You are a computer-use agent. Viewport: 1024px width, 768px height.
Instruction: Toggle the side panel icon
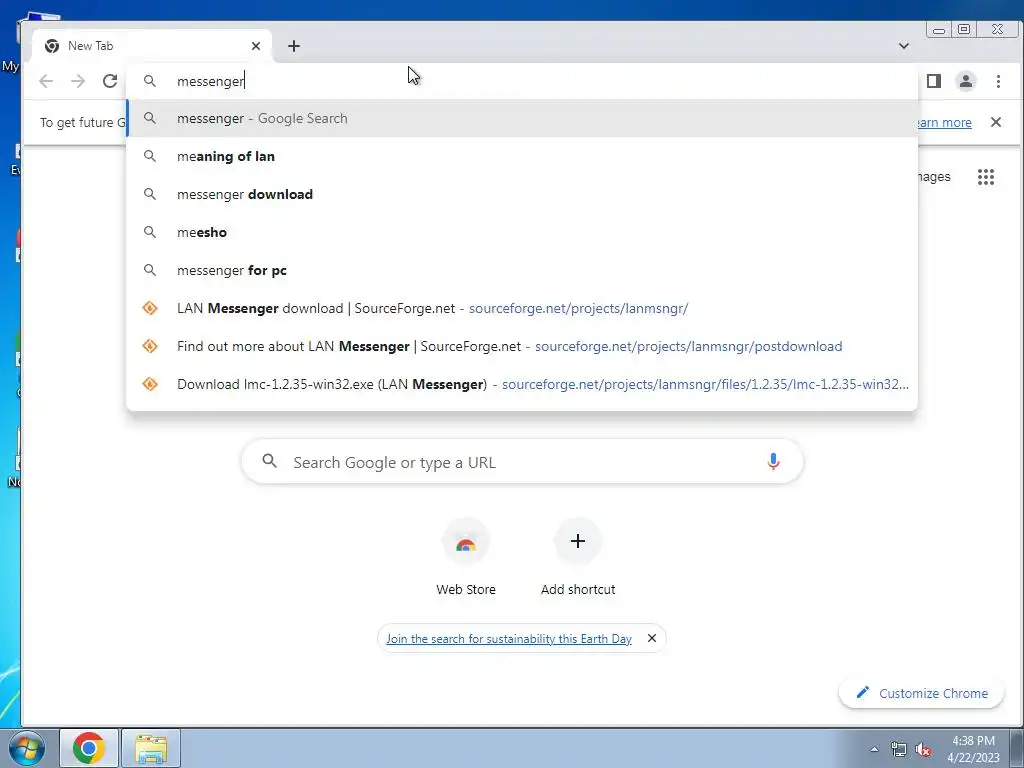[934, 81]
